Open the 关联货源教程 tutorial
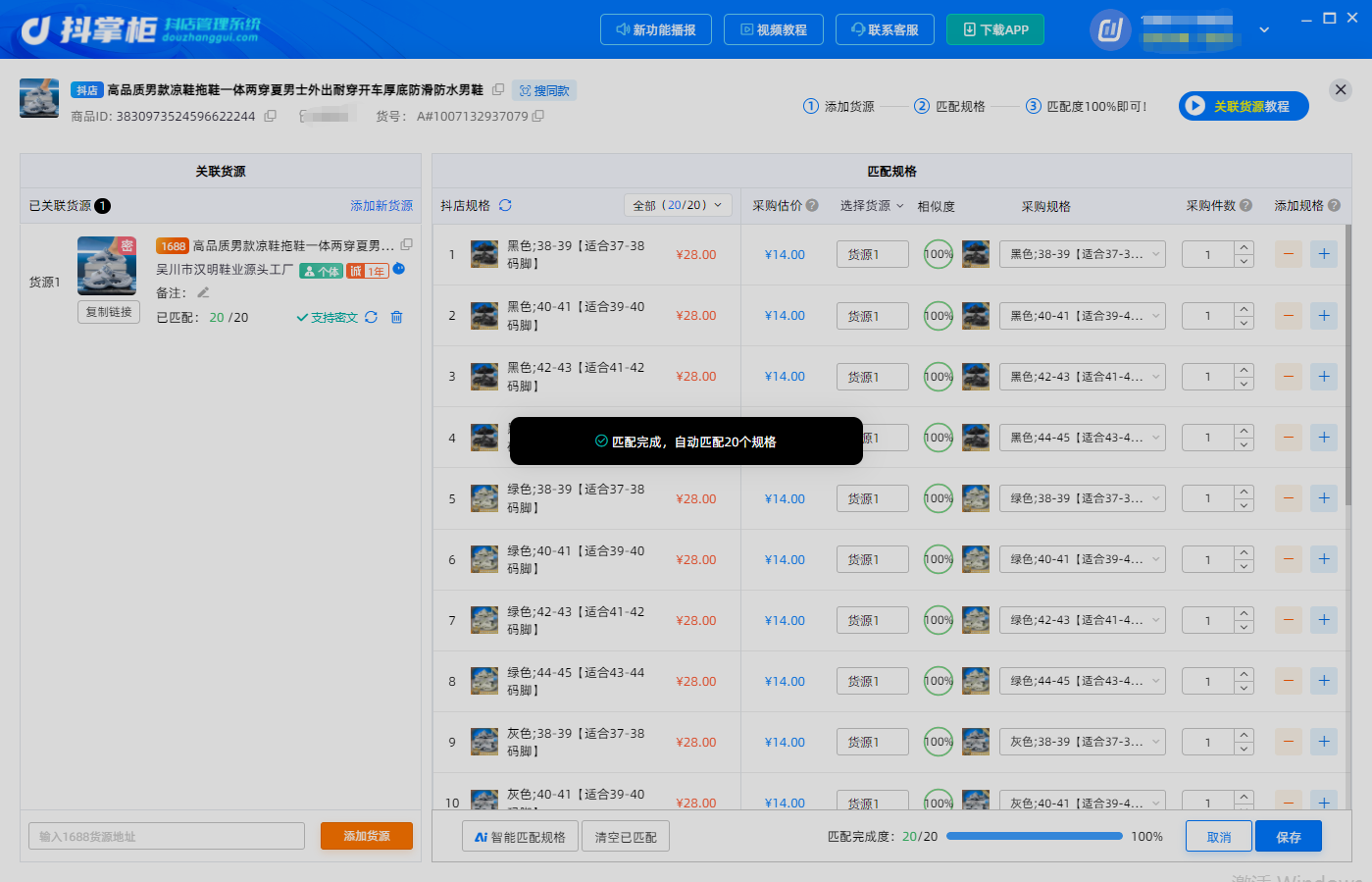Screen dimensions: 1372x882 coord(1244,106)
